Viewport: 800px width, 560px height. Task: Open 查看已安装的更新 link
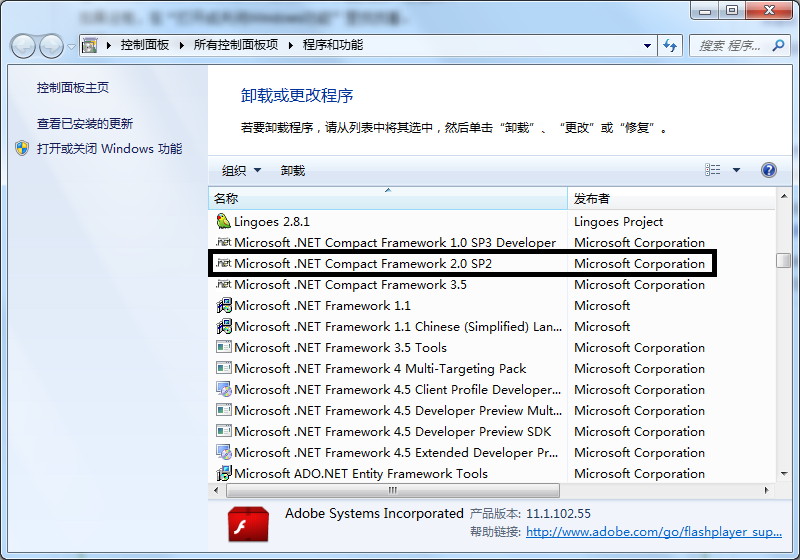[x=85, y=123]
